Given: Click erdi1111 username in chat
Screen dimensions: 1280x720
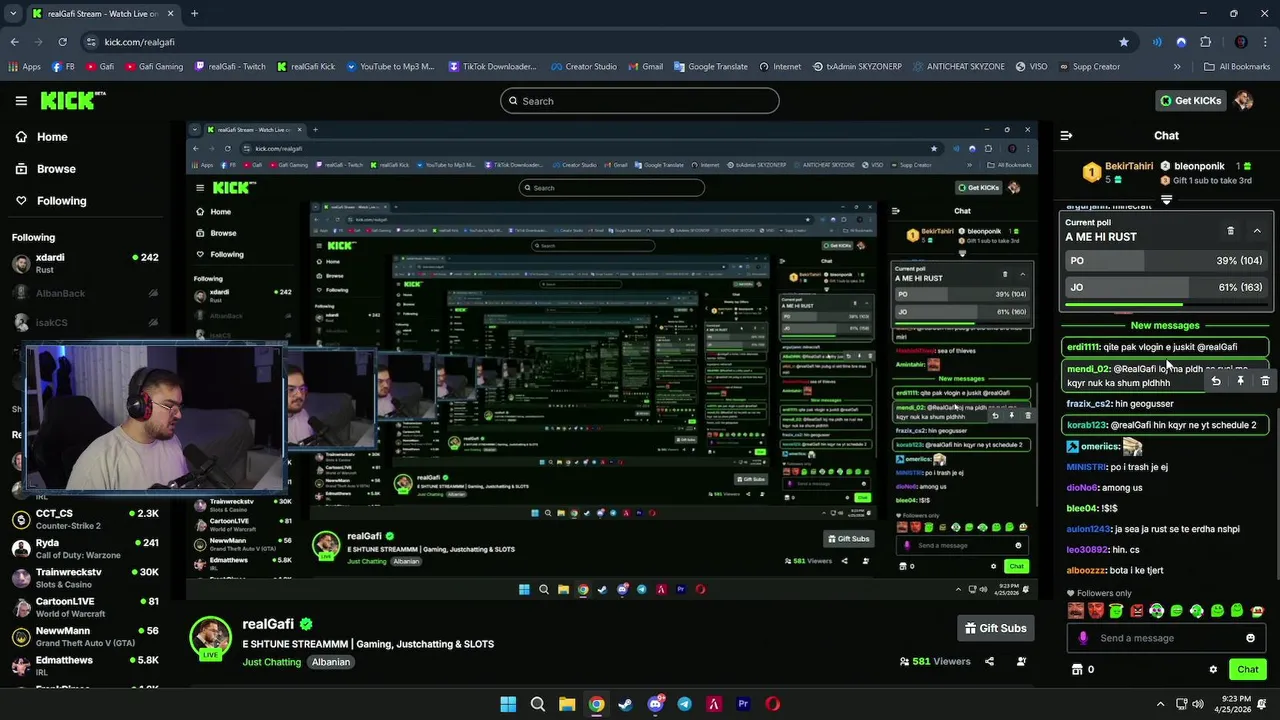Looking at the screenshot, I should tap(1083, 347).
